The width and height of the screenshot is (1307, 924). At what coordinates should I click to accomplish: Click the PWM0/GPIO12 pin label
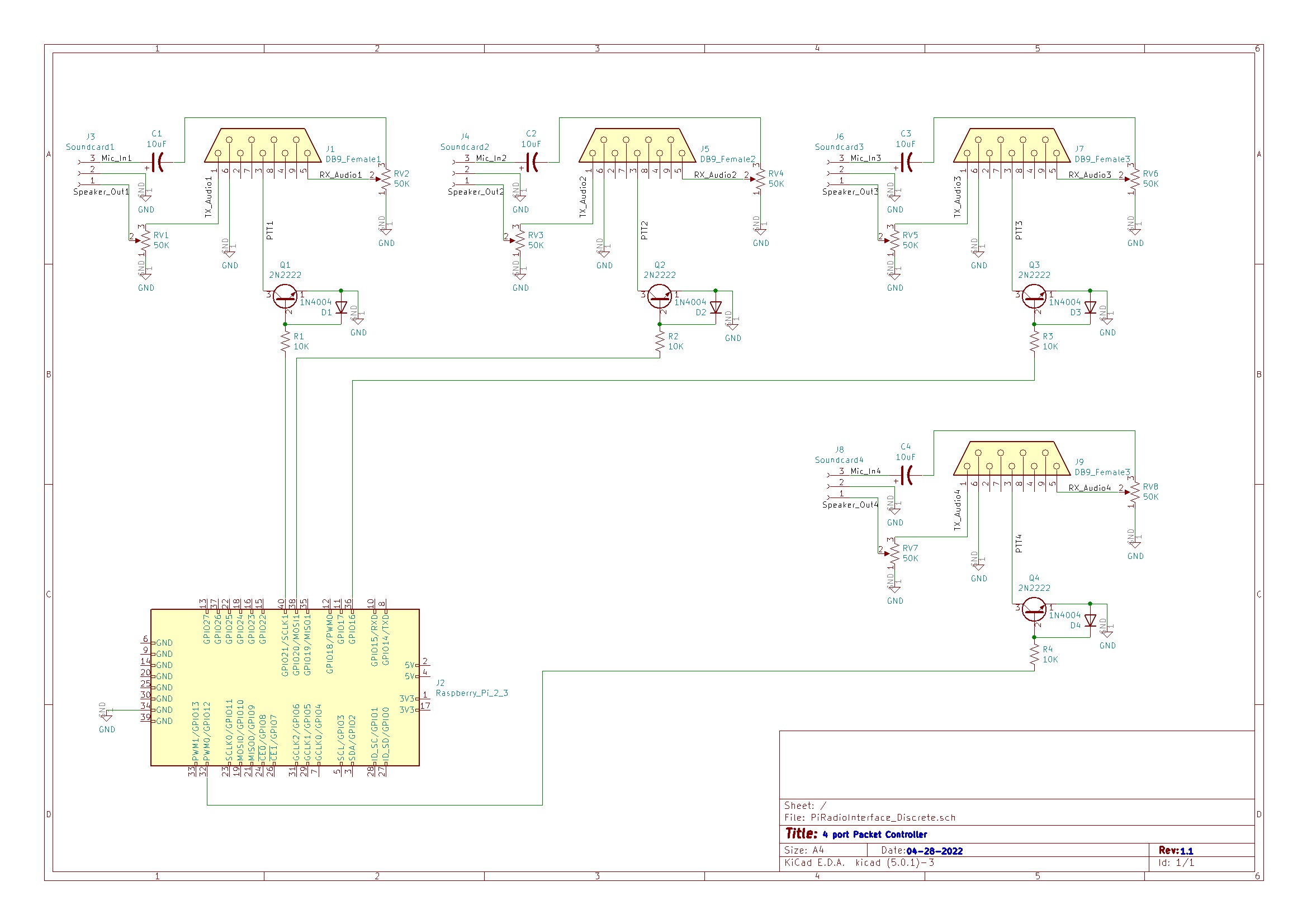point(207,732)
